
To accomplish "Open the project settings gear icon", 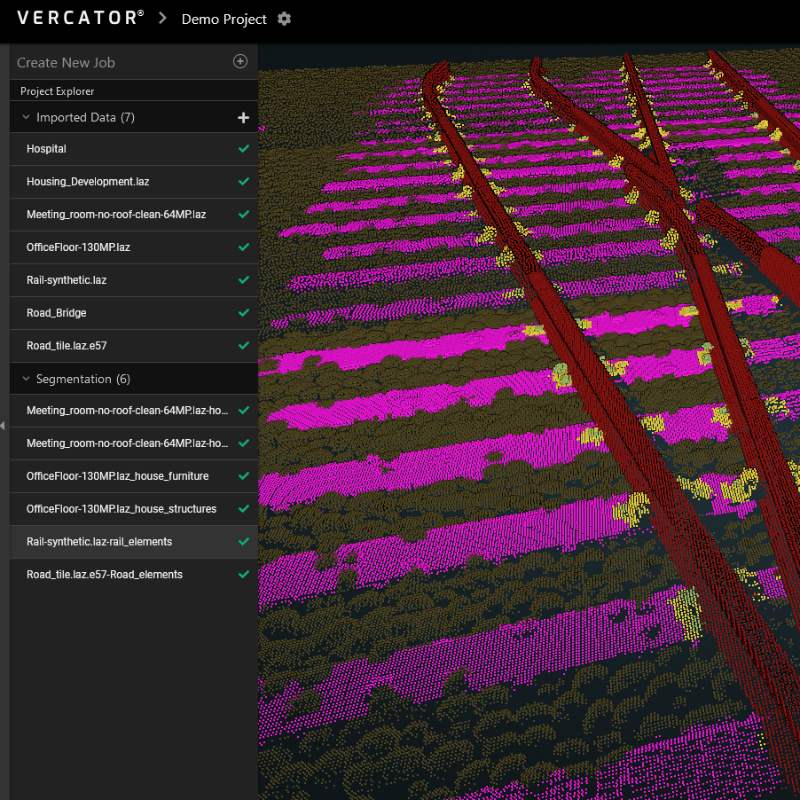I will tap(284, 18).
